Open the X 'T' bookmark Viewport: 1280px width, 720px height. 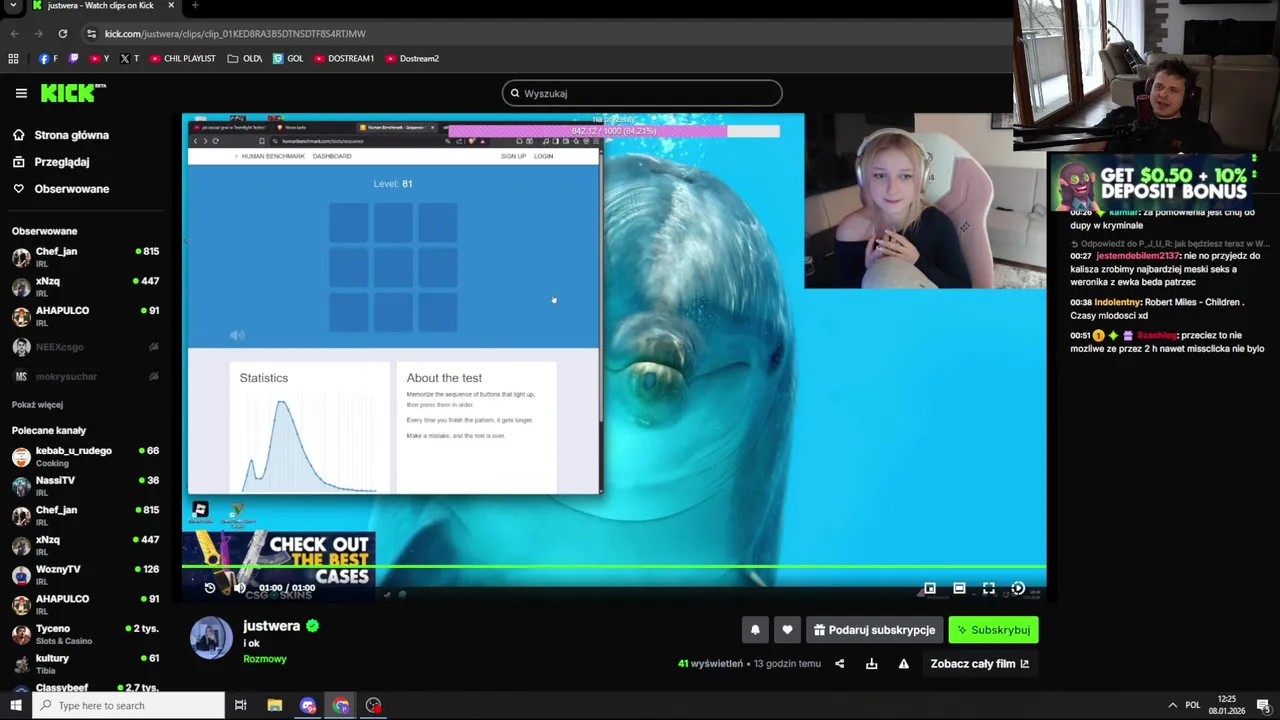point(129,59)
